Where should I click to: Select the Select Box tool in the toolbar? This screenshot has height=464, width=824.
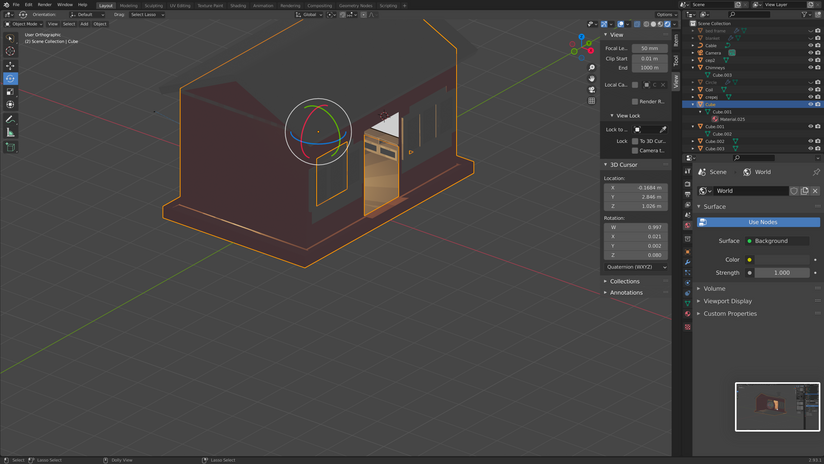click(10, 38)
